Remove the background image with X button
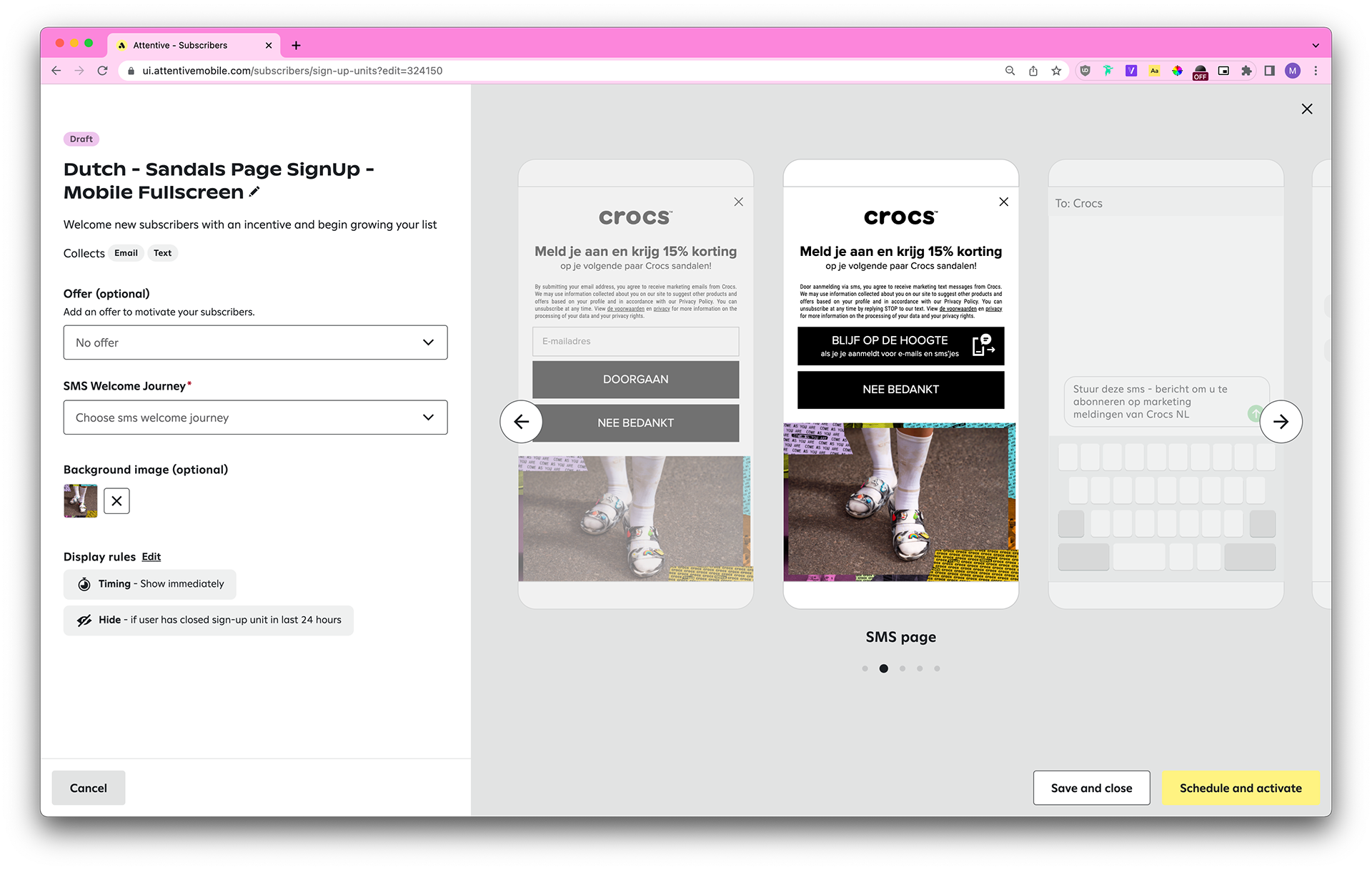This screenshot has height=870, width=1372. pyautogui.click(x=116, y=501)
